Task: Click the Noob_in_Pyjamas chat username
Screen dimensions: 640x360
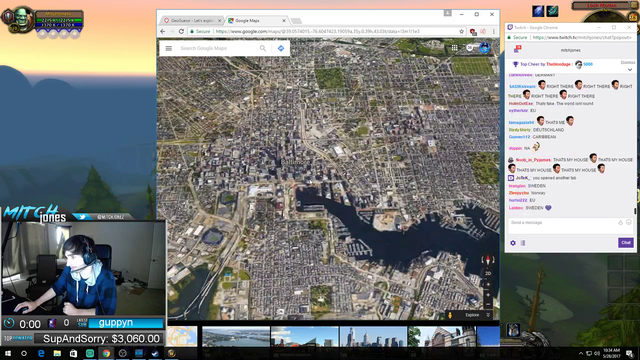Action: click(533, 160)
